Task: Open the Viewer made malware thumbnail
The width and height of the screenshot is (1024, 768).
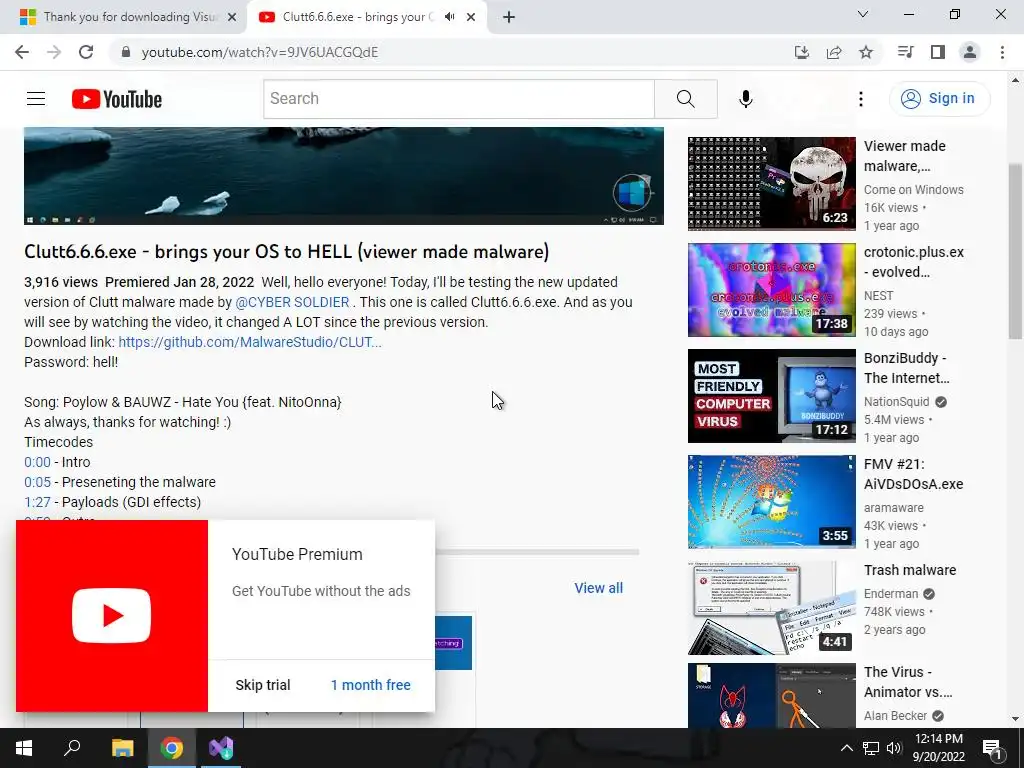Action: point(771,184)
